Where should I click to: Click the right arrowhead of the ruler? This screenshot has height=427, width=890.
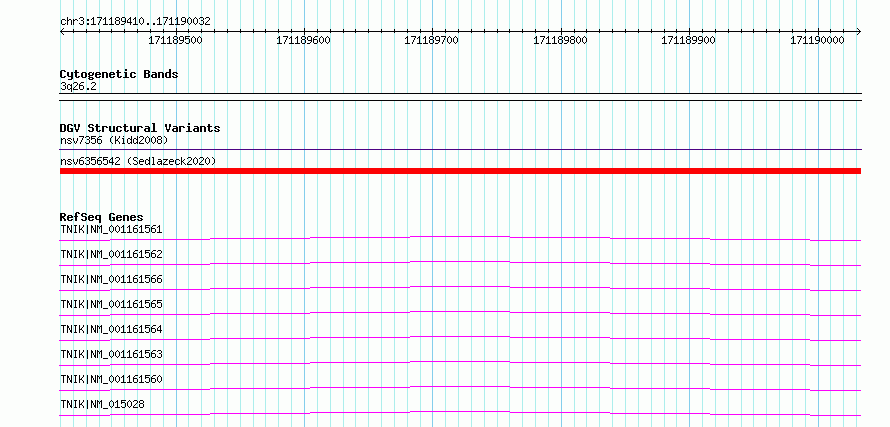[859, 32]
